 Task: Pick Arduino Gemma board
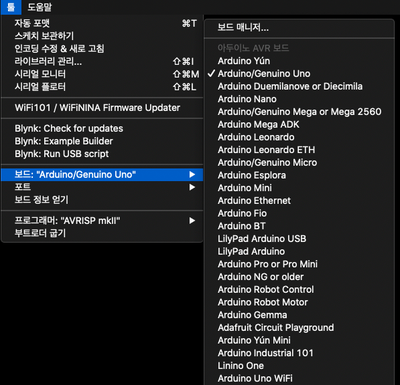(x=299, y=315)
